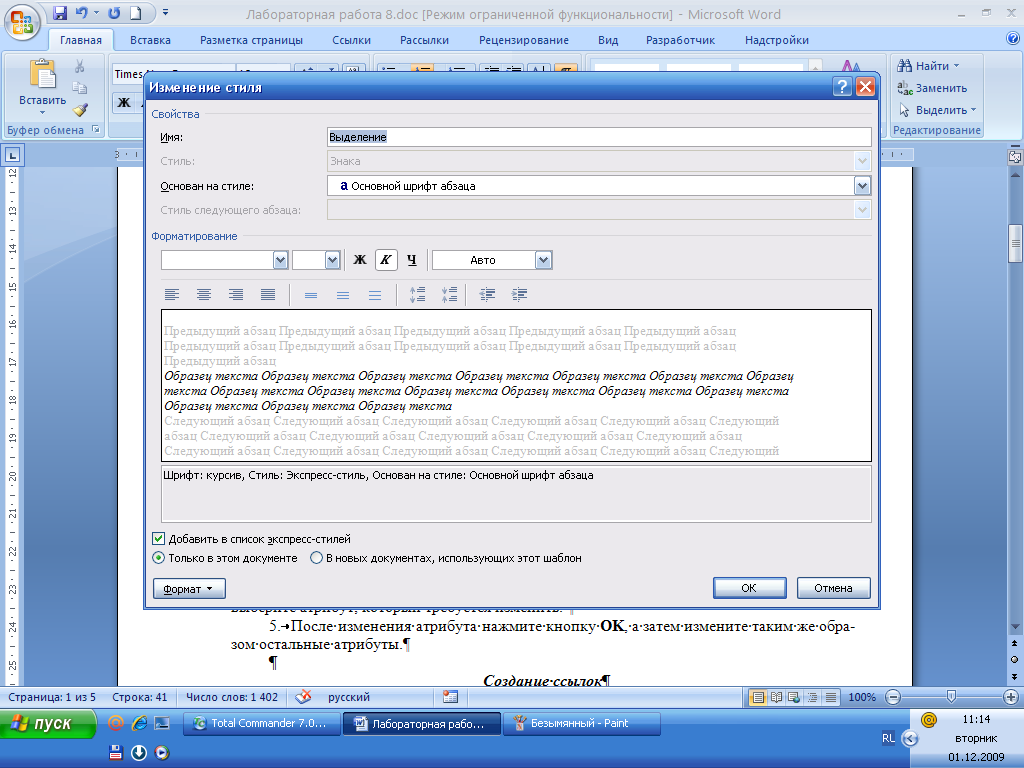Click macro recording icon in status bar
Viewport: 1024px width, 768px height.
coord(450,697)
